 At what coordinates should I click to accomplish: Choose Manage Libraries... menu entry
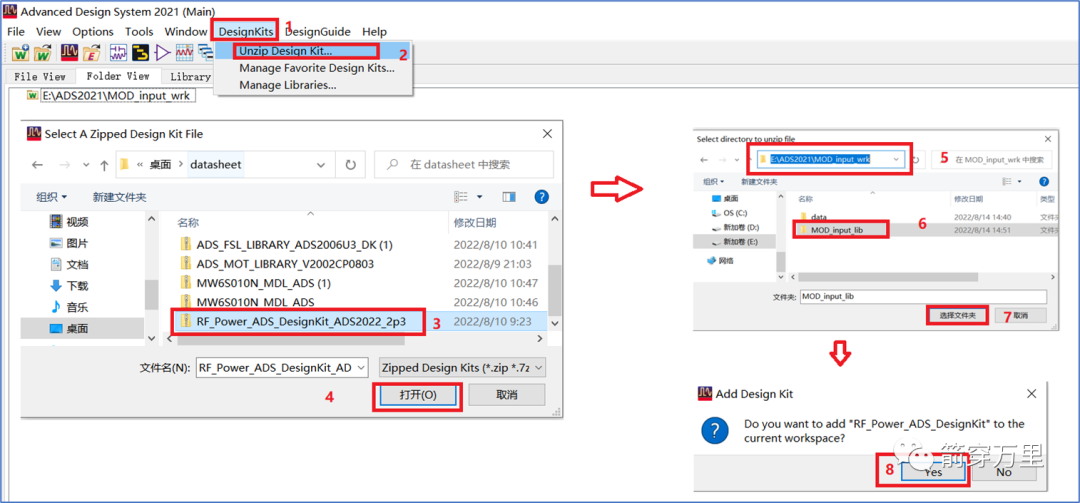(x=288, y=85)
